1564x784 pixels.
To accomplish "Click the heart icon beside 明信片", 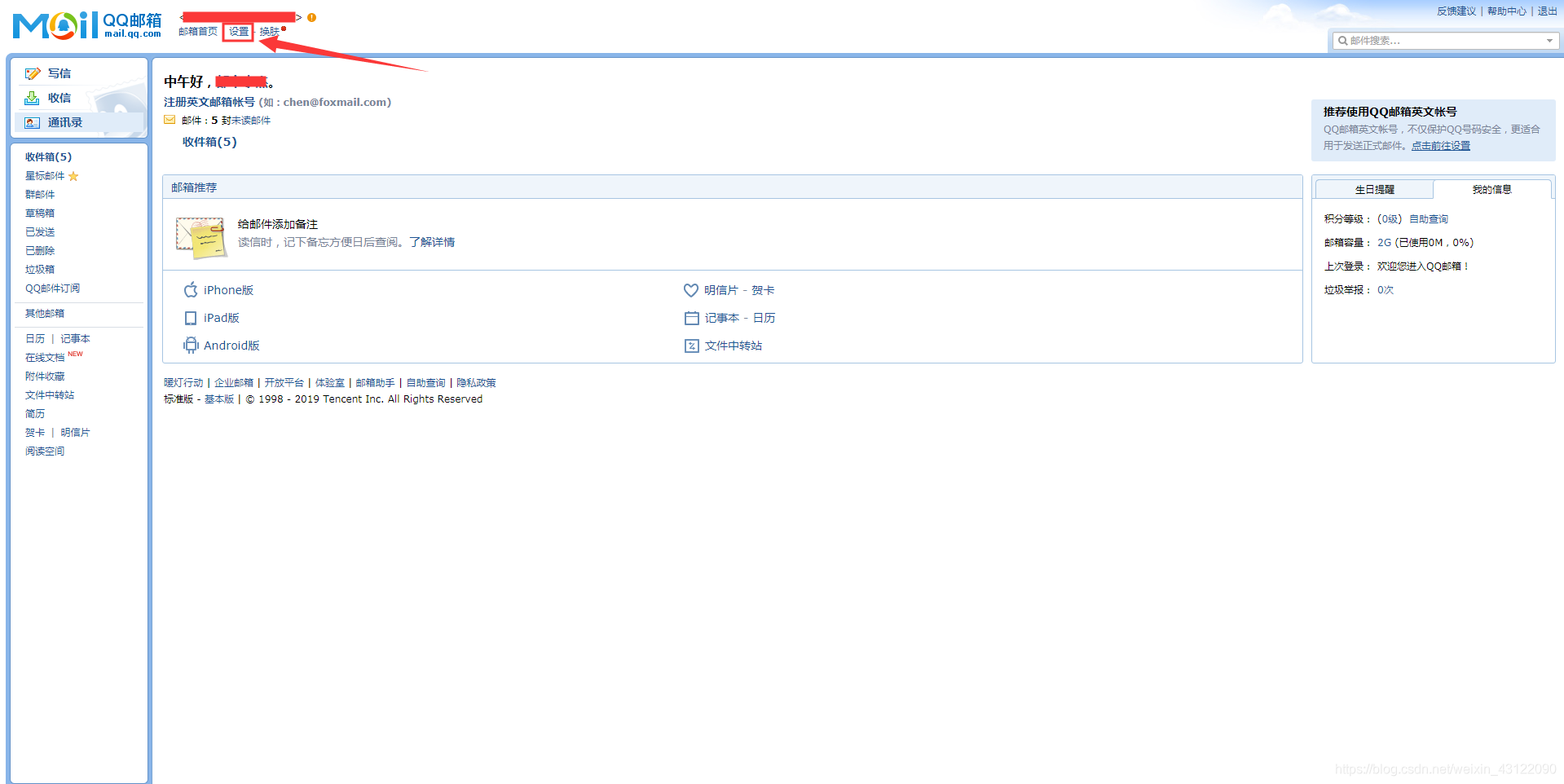I will point(691,290).
